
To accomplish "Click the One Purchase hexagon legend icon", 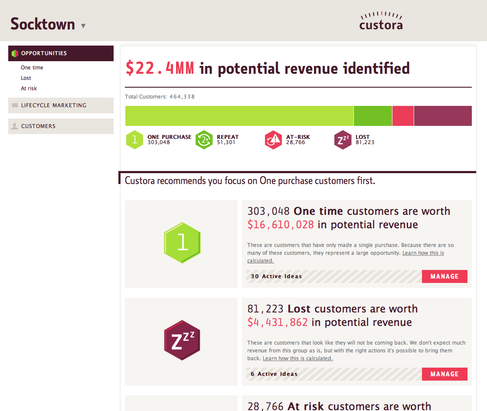I will pos(135,140).
